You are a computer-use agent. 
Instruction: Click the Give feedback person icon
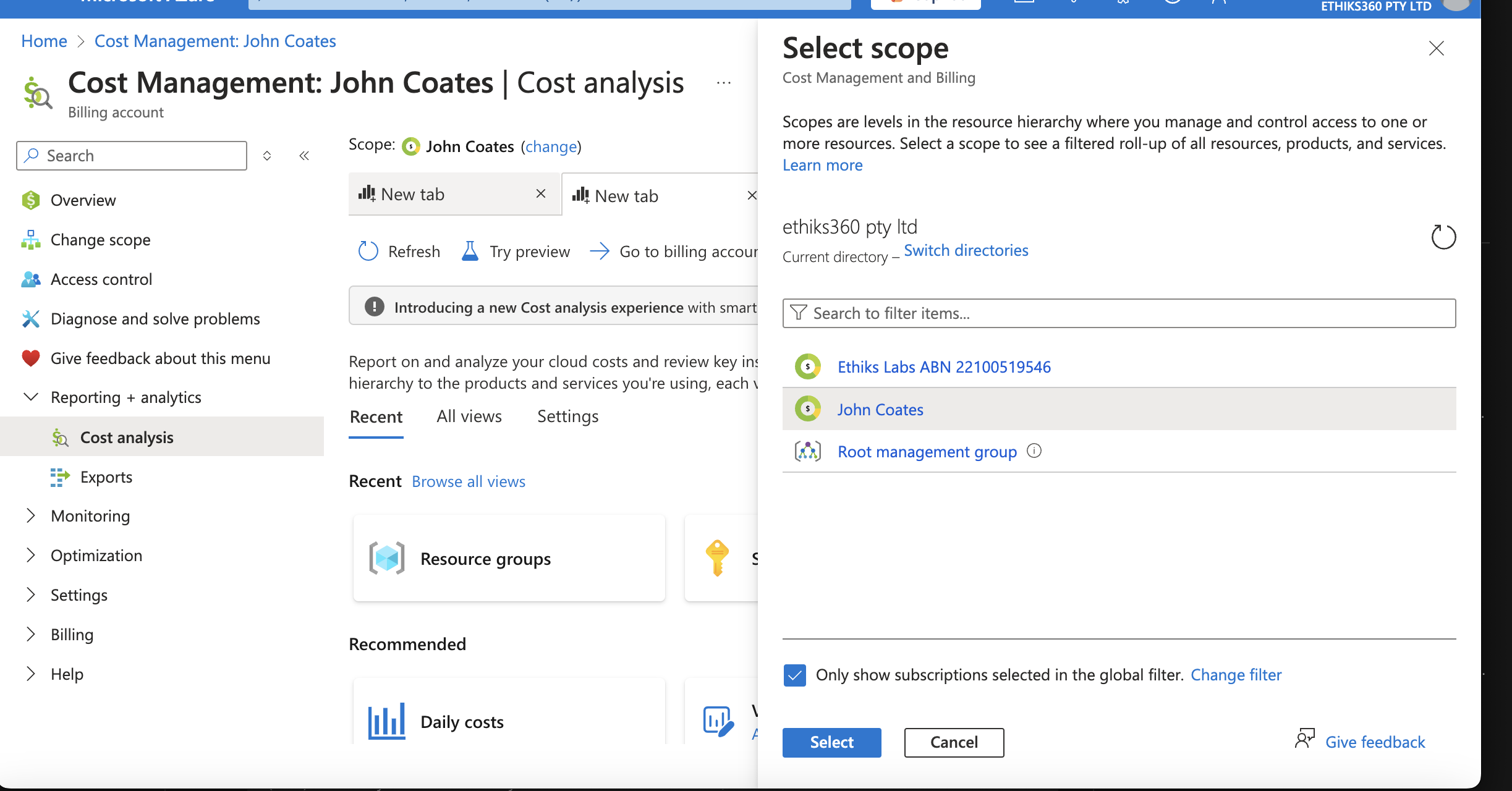(1304, 738)
